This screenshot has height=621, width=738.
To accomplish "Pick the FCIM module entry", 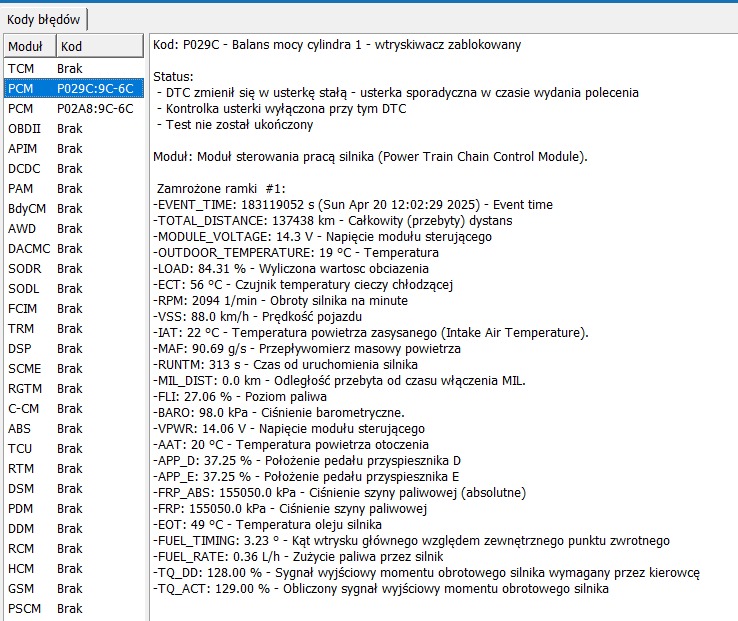I will (x=72, y=308).
